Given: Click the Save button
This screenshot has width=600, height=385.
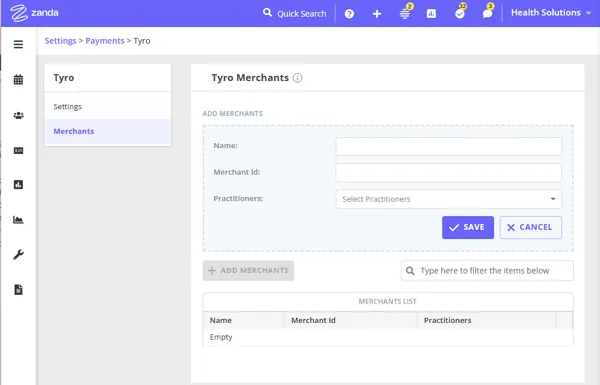Looking at the screenshot, I should tap(468, 227).
